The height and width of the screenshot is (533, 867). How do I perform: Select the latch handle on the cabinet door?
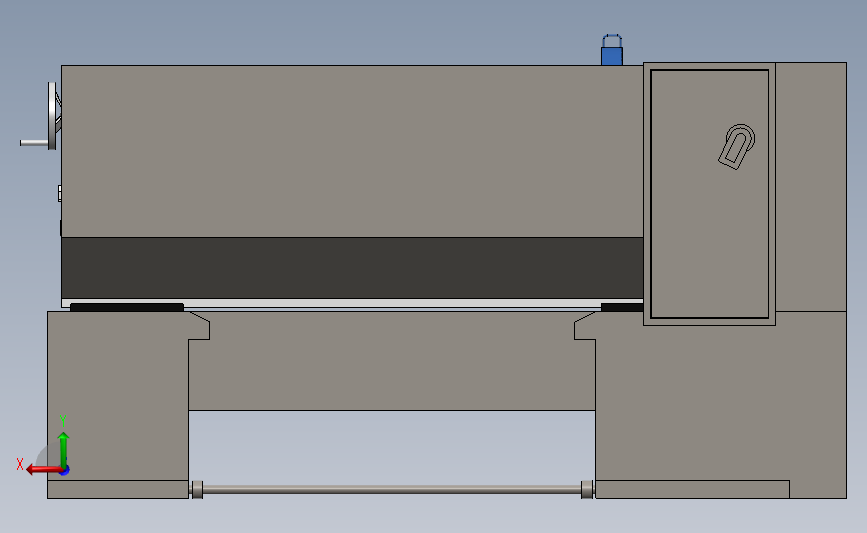[x=737, y=147]
